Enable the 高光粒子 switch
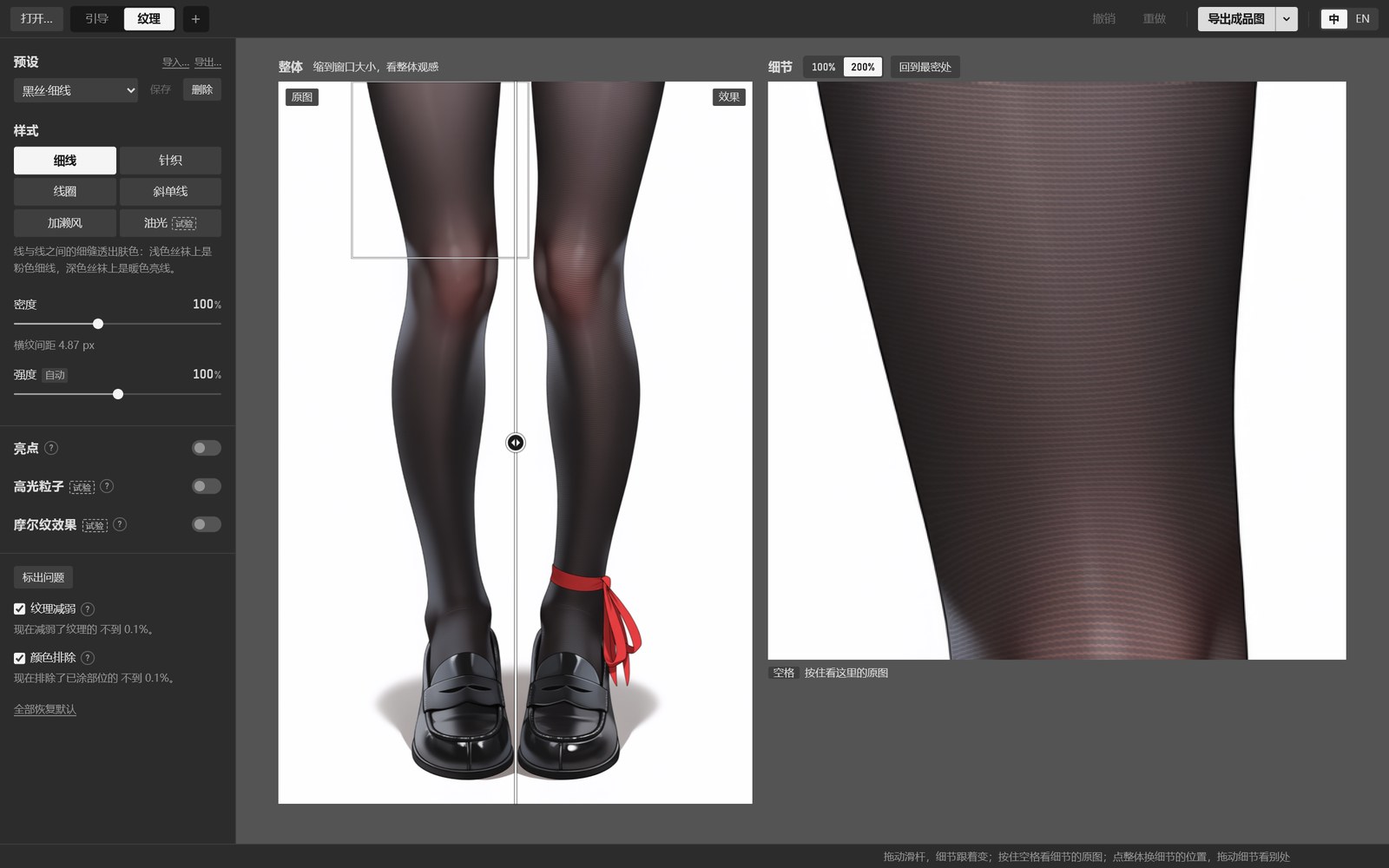Screen dimensions: 1389x868 click(207, 486)
